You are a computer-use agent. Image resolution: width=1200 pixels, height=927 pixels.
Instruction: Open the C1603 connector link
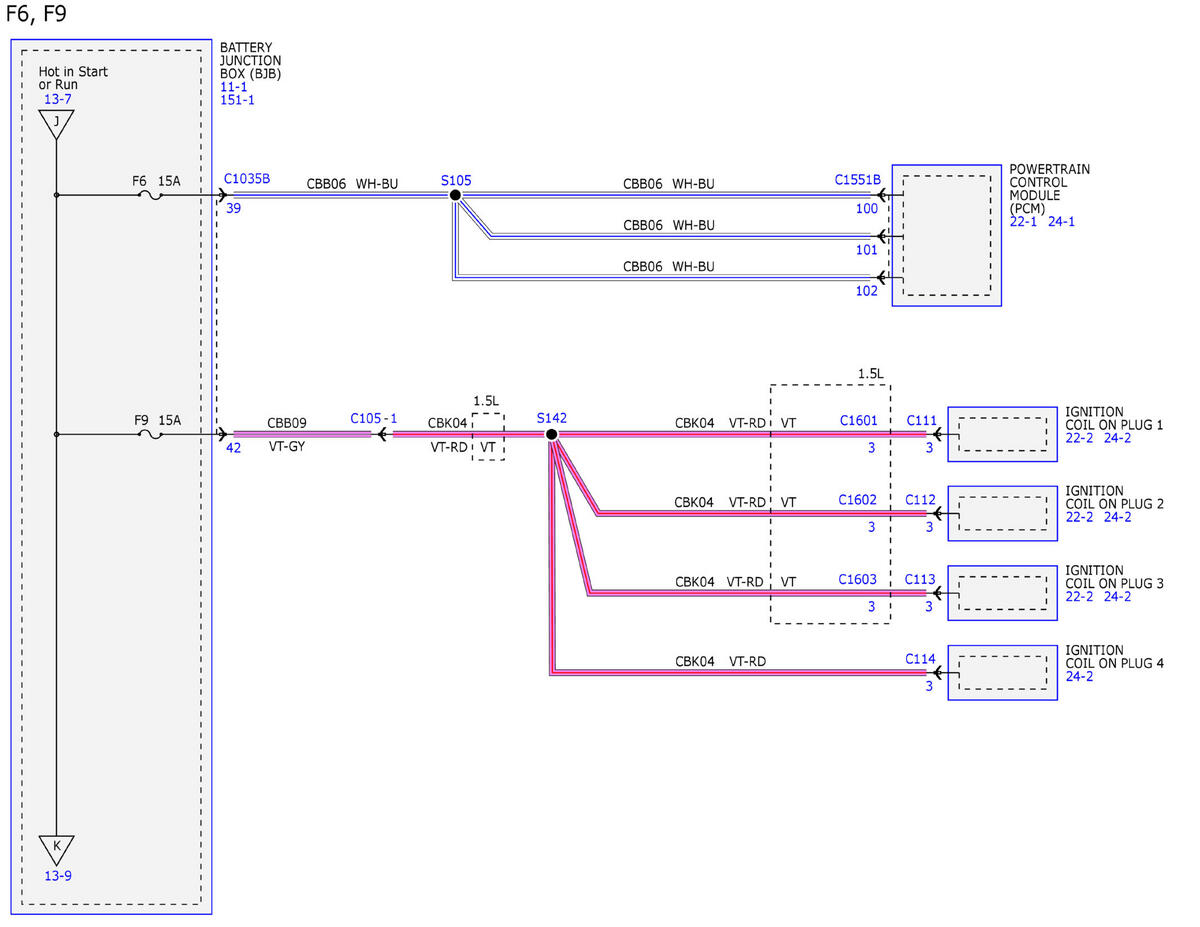tap(858, 579)
